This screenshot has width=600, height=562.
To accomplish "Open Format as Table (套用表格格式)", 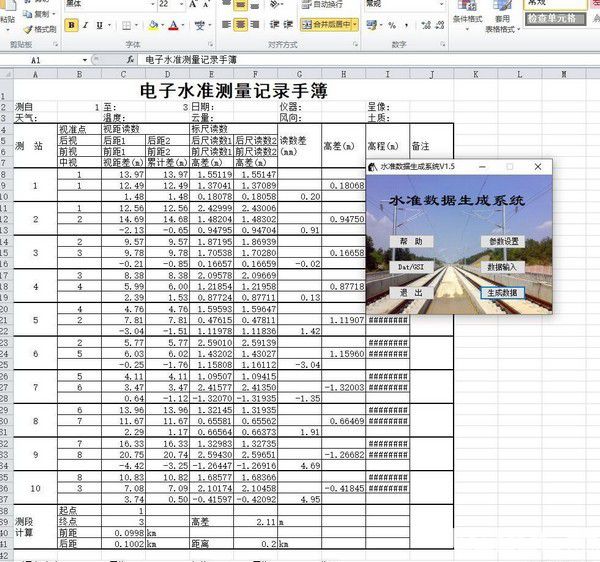I will pyautogui.click(x=502, y=16).
